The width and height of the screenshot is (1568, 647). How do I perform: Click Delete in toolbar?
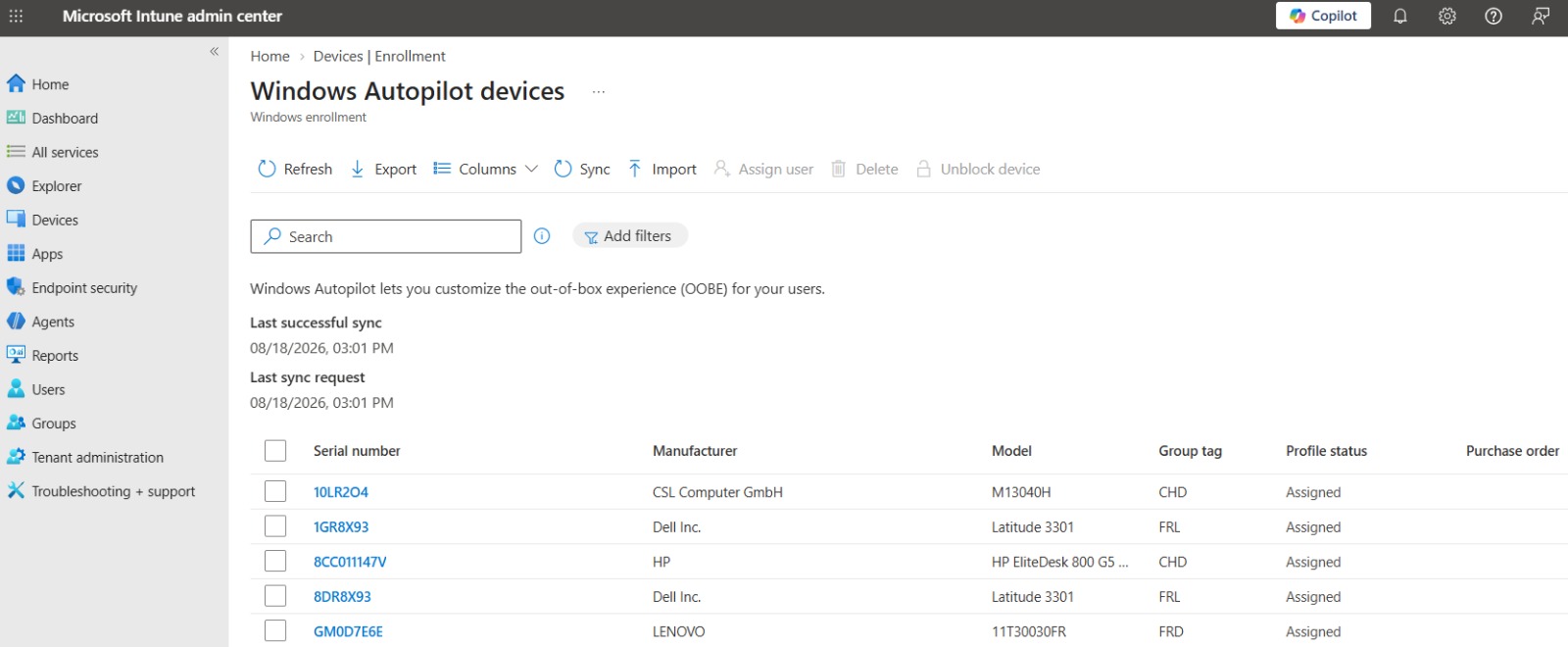click(x=864, y=169)
